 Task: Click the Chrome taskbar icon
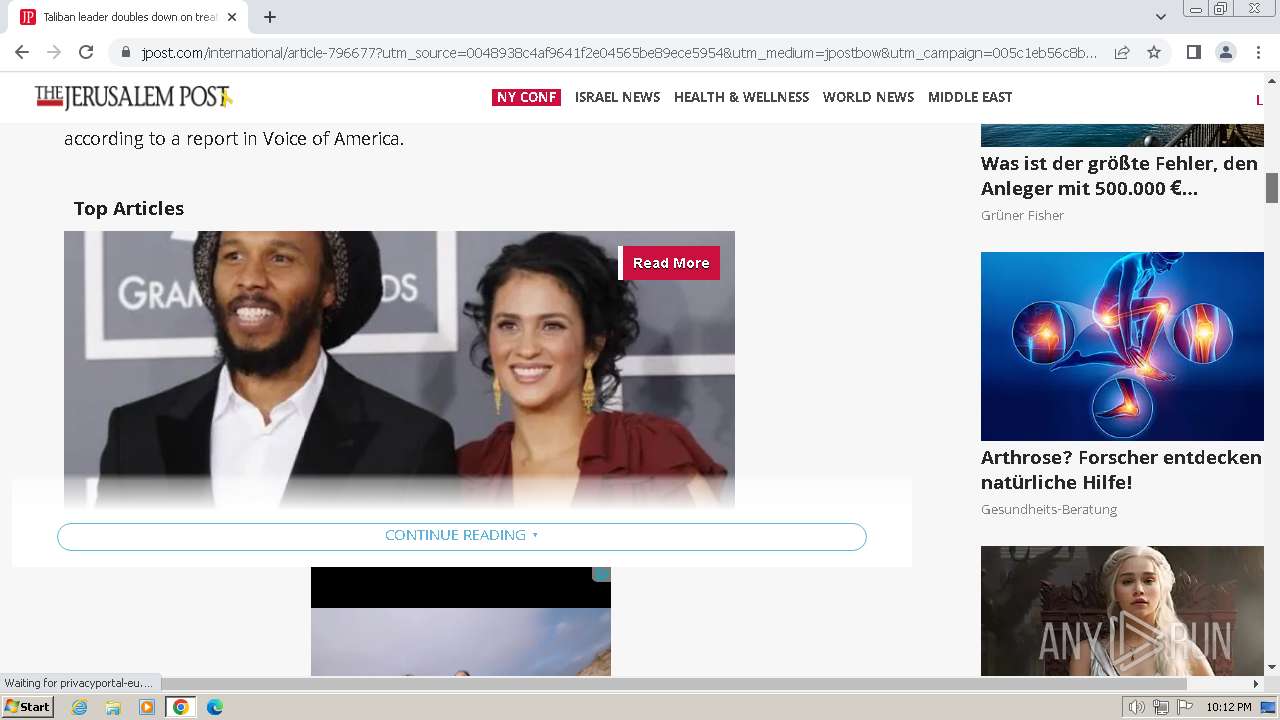[181, 707]
